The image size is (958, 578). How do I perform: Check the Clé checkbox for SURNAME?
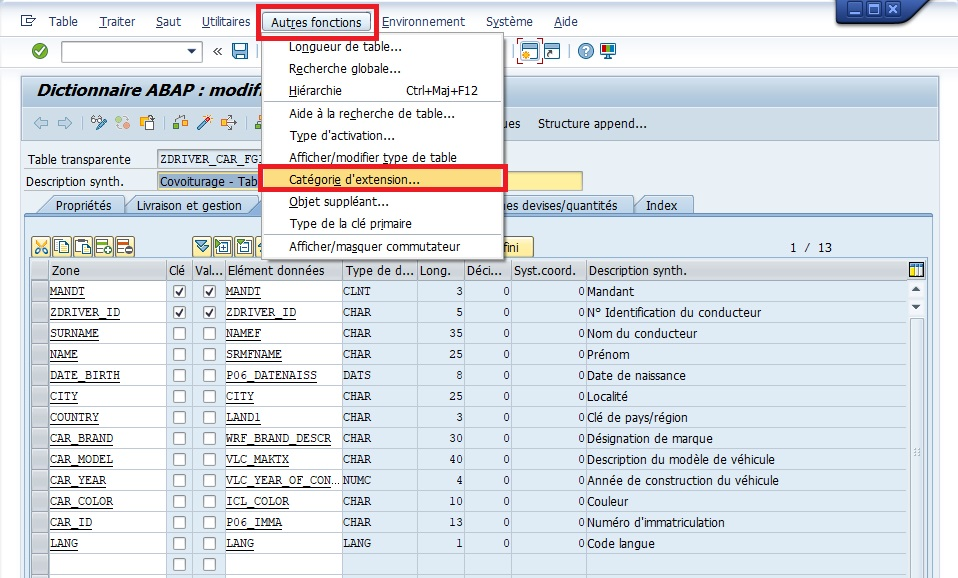click(x=179, y=334)
